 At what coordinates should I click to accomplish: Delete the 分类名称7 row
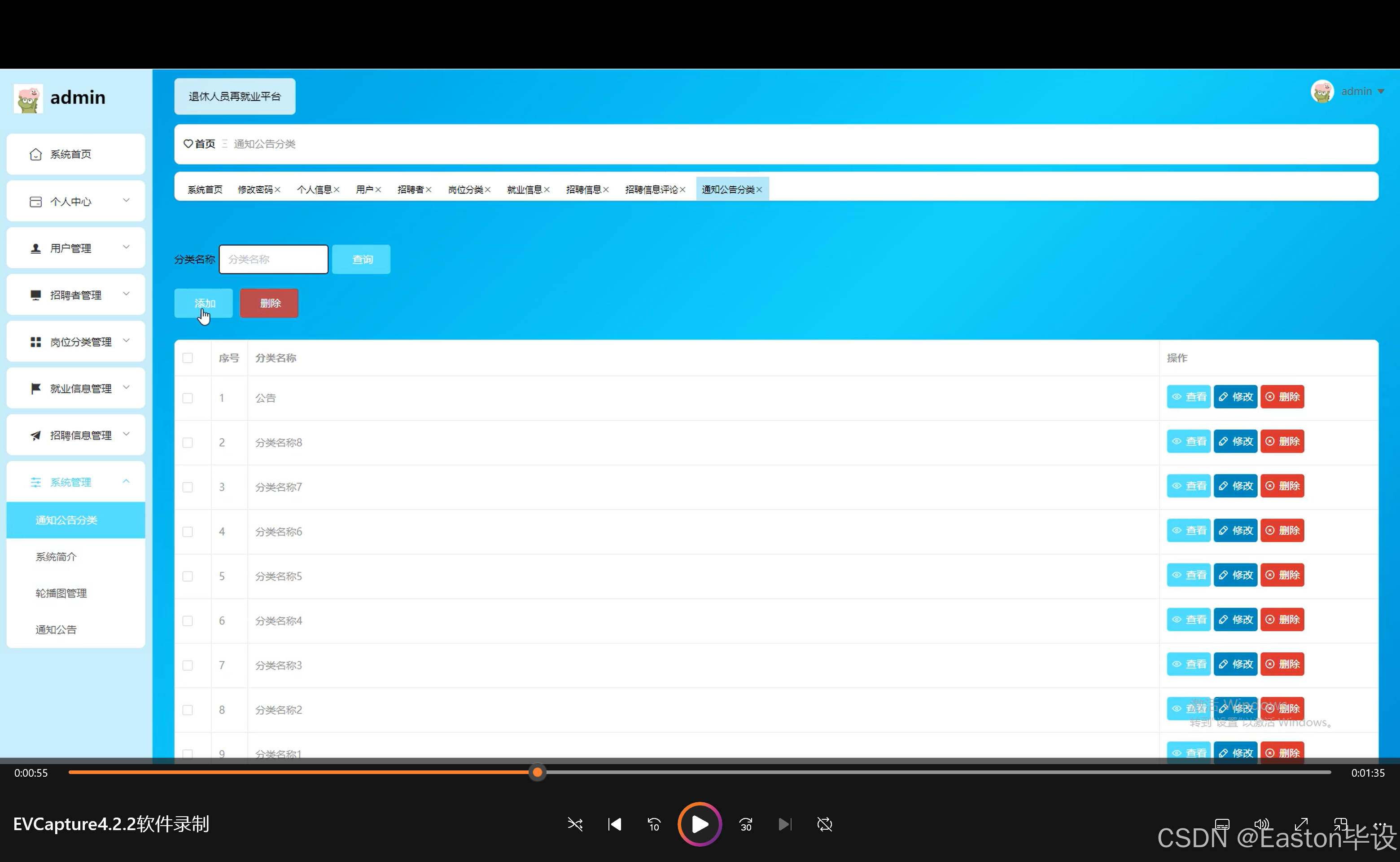(x=1282, y=486)
